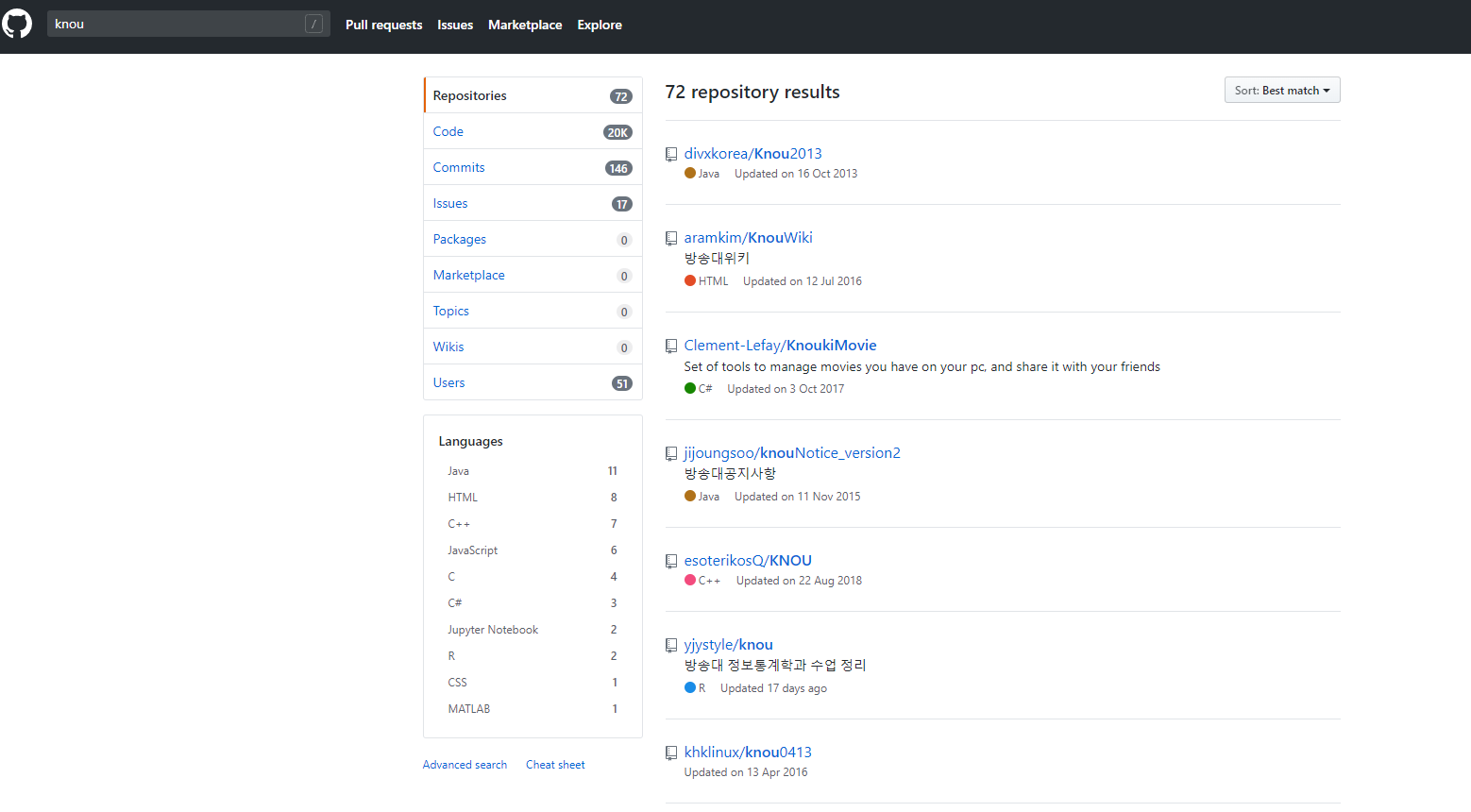Open the Sort: Best match dropdown
This screenshot has height=812, width=1471.
pos(1282,90)
